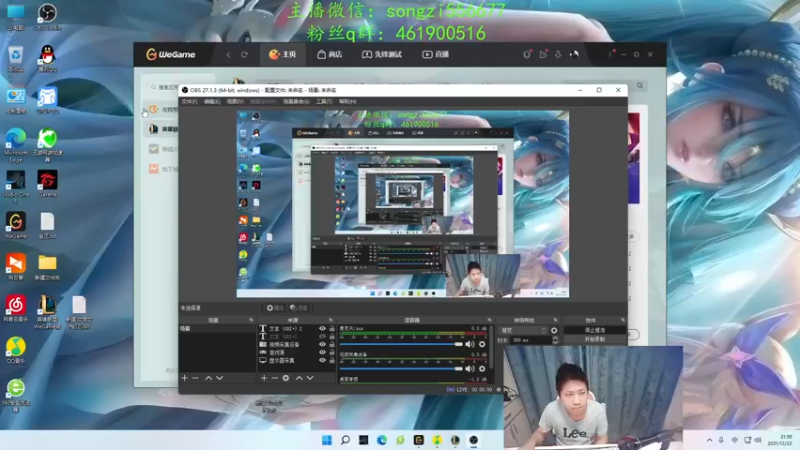Add a new source with plus icon
This screenshot has height=450, width=800.
click(x=264, y=378)
